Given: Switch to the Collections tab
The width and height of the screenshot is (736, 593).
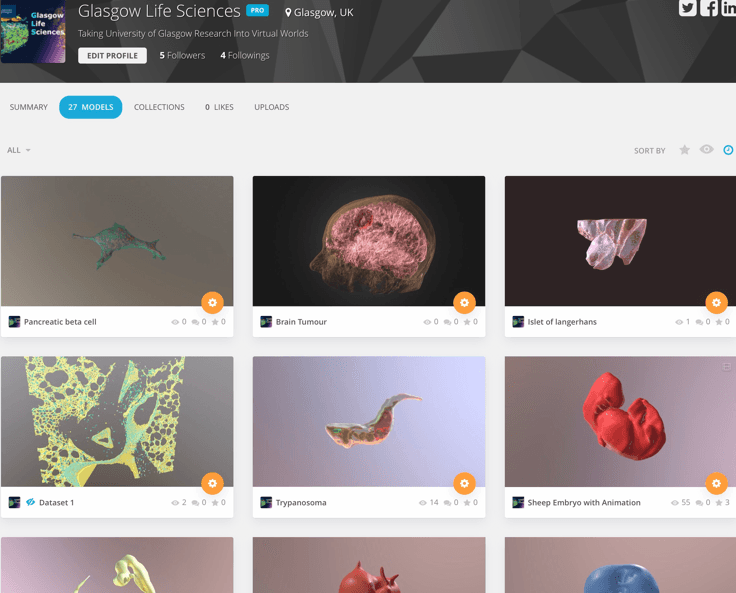Looking at the screenshot, I should tap(159, 107).
